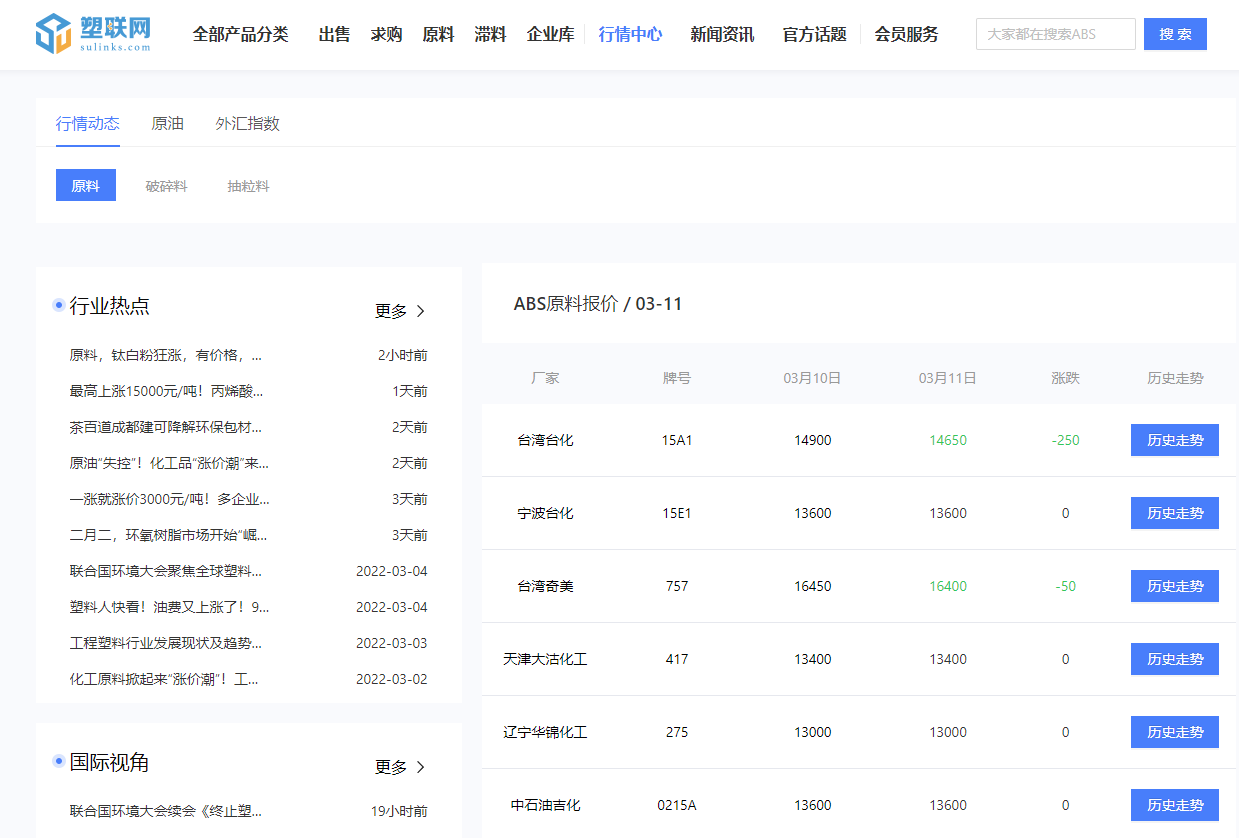Open the article 茶百道成都建可降解环保包材

(x=166, y=427)
